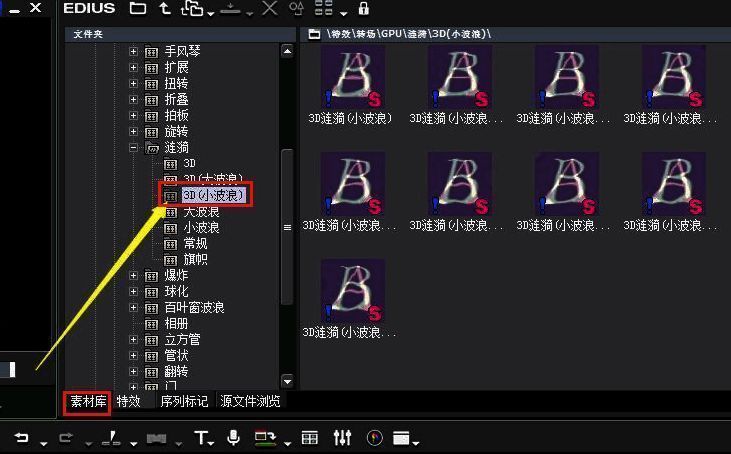731x454 pixels.
Task: Click the overwrite insert mode icon
Action: 265,438
